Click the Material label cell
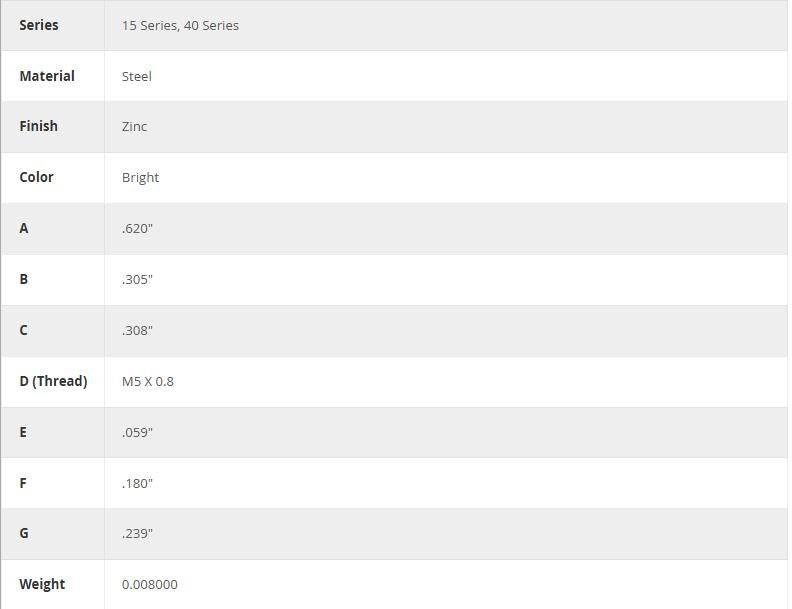Image resolution: width=792 pixels, height=609 pixels. (47, 76)
